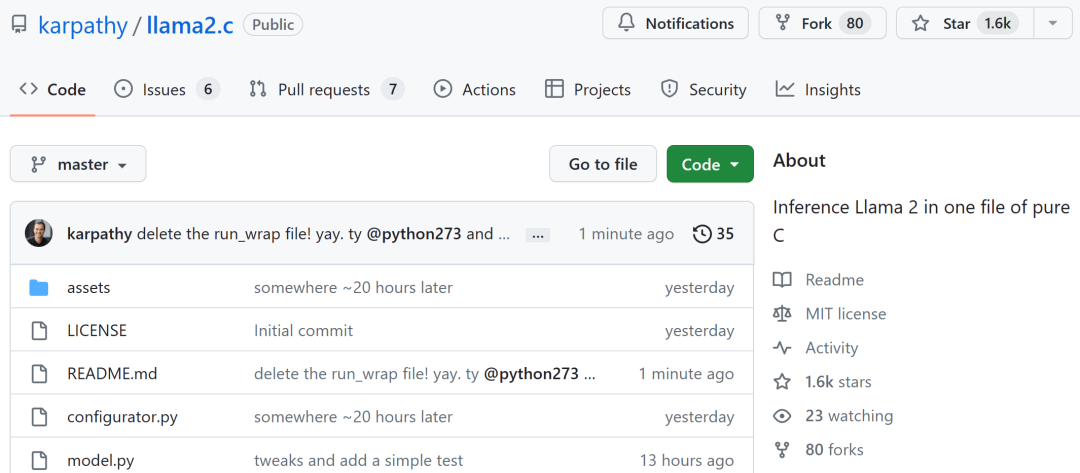This screenshot has width=1080, height=473.
Task: View commit history clock icon
Action: point(703,234)
